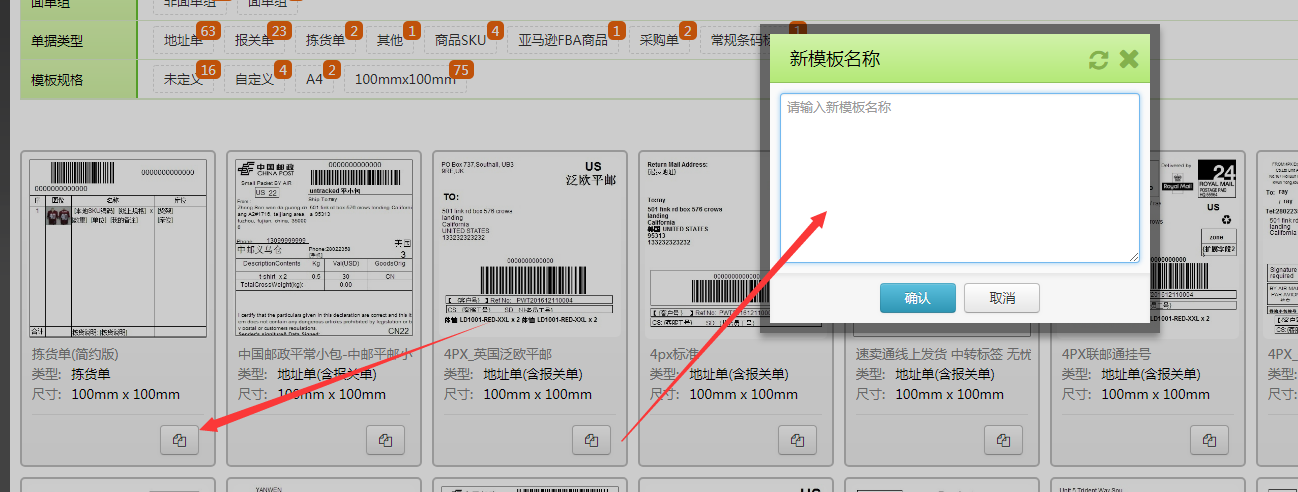
Task: Open China Post small packet thumbnail
Action: point(324,248)
